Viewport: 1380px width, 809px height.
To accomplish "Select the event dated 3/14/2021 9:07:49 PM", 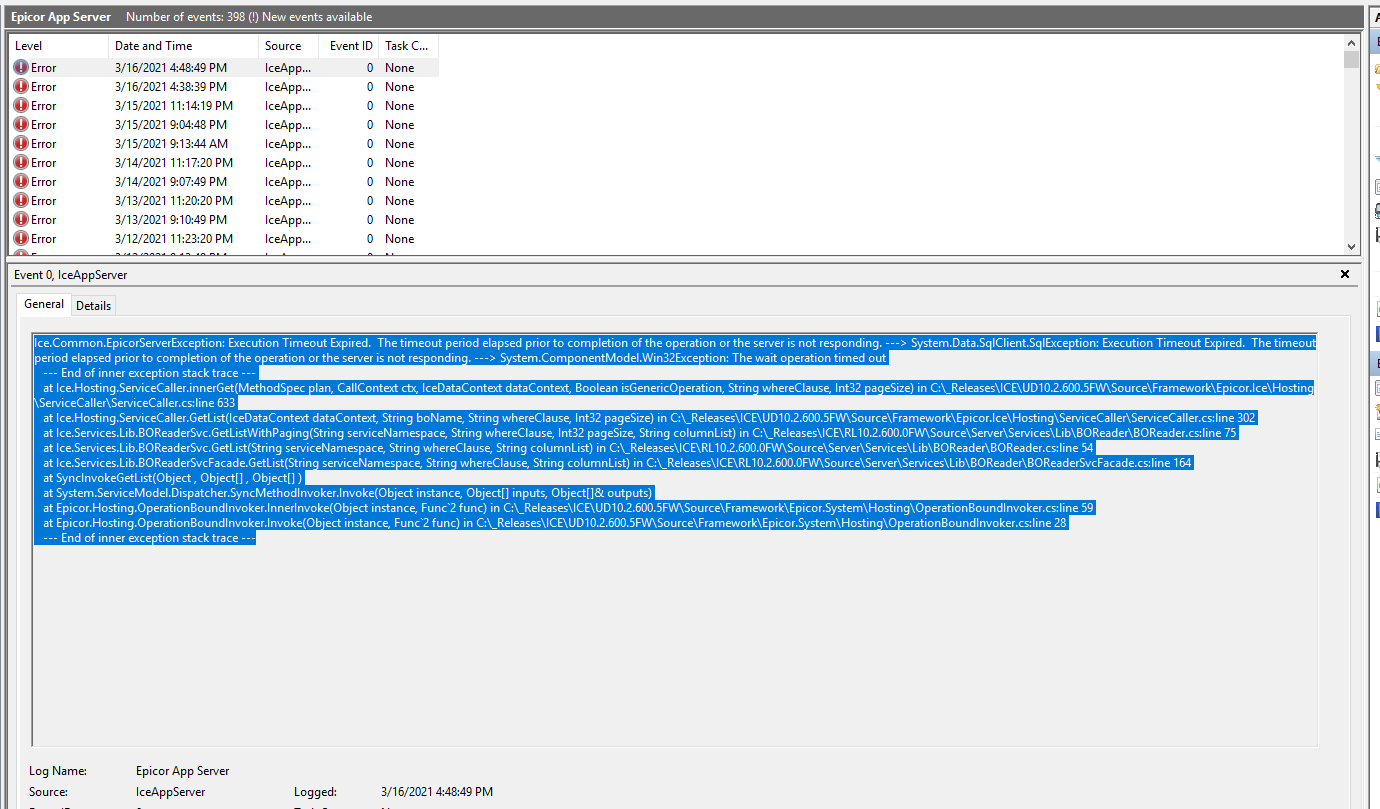I will (x=224, y=182).
